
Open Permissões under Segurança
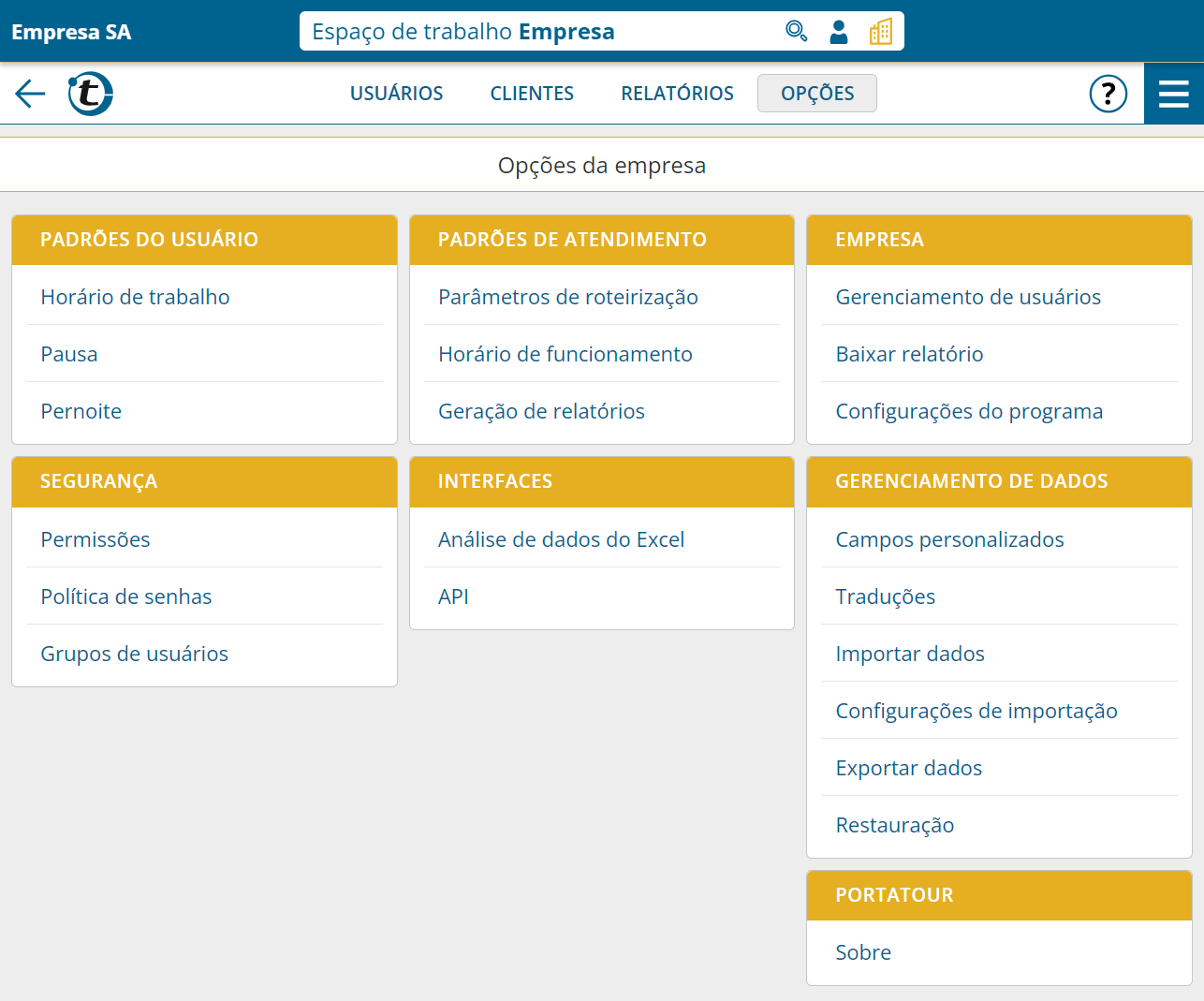(x=204, y=539)
